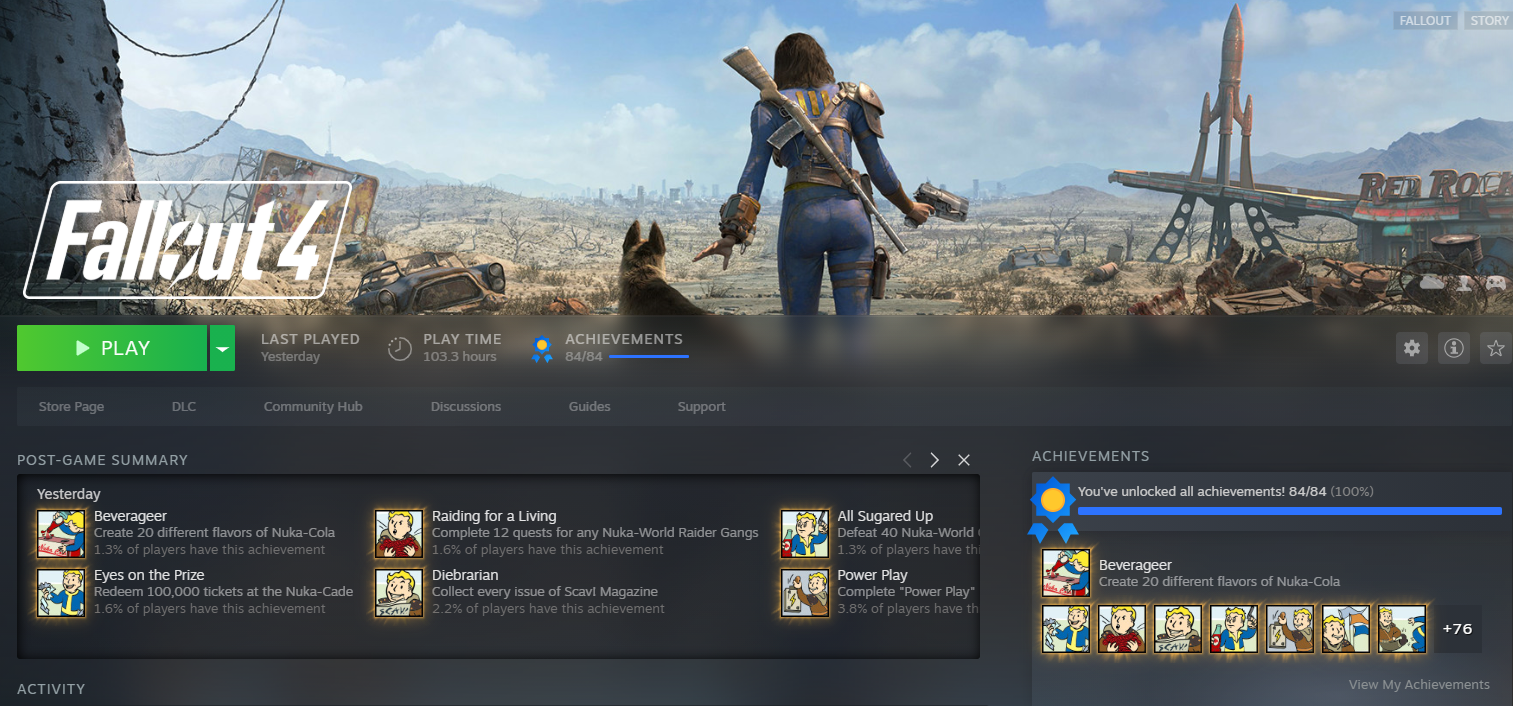The image size is (1513, 706).
Task: Click 'Collect every issue of Scav! Magazine' text
Action: [x=545, y=592]
